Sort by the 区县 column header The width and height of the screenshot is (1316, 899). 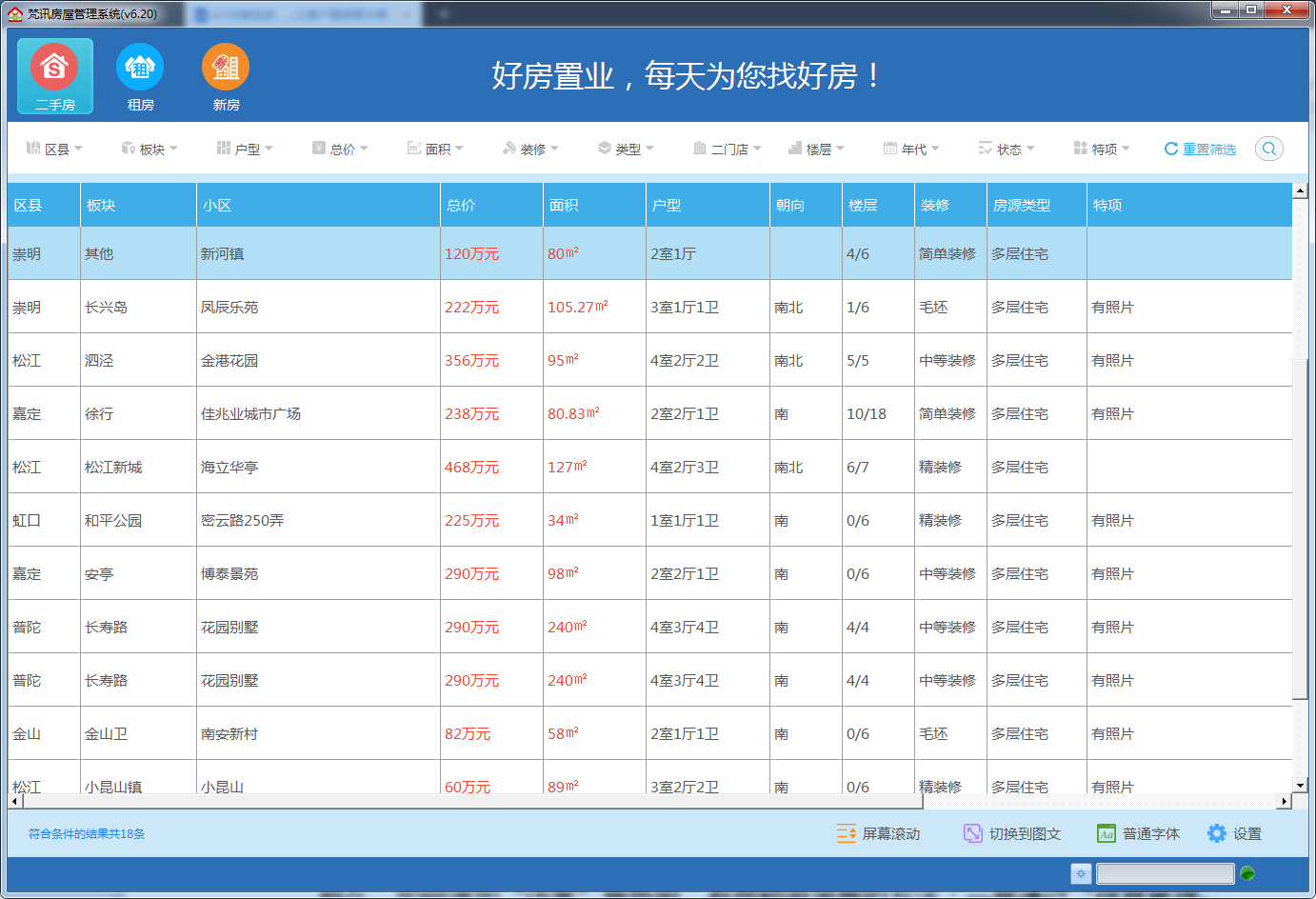(x=44, y=205)
